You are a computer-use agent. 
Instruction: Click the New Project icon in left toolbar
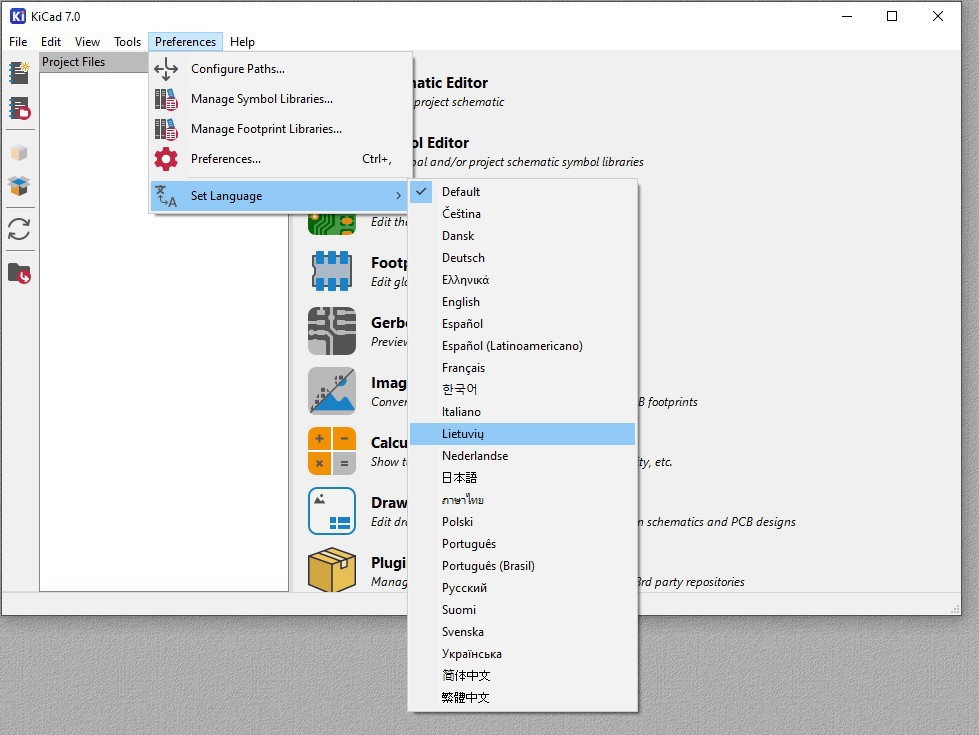click(x=19, y=72)
